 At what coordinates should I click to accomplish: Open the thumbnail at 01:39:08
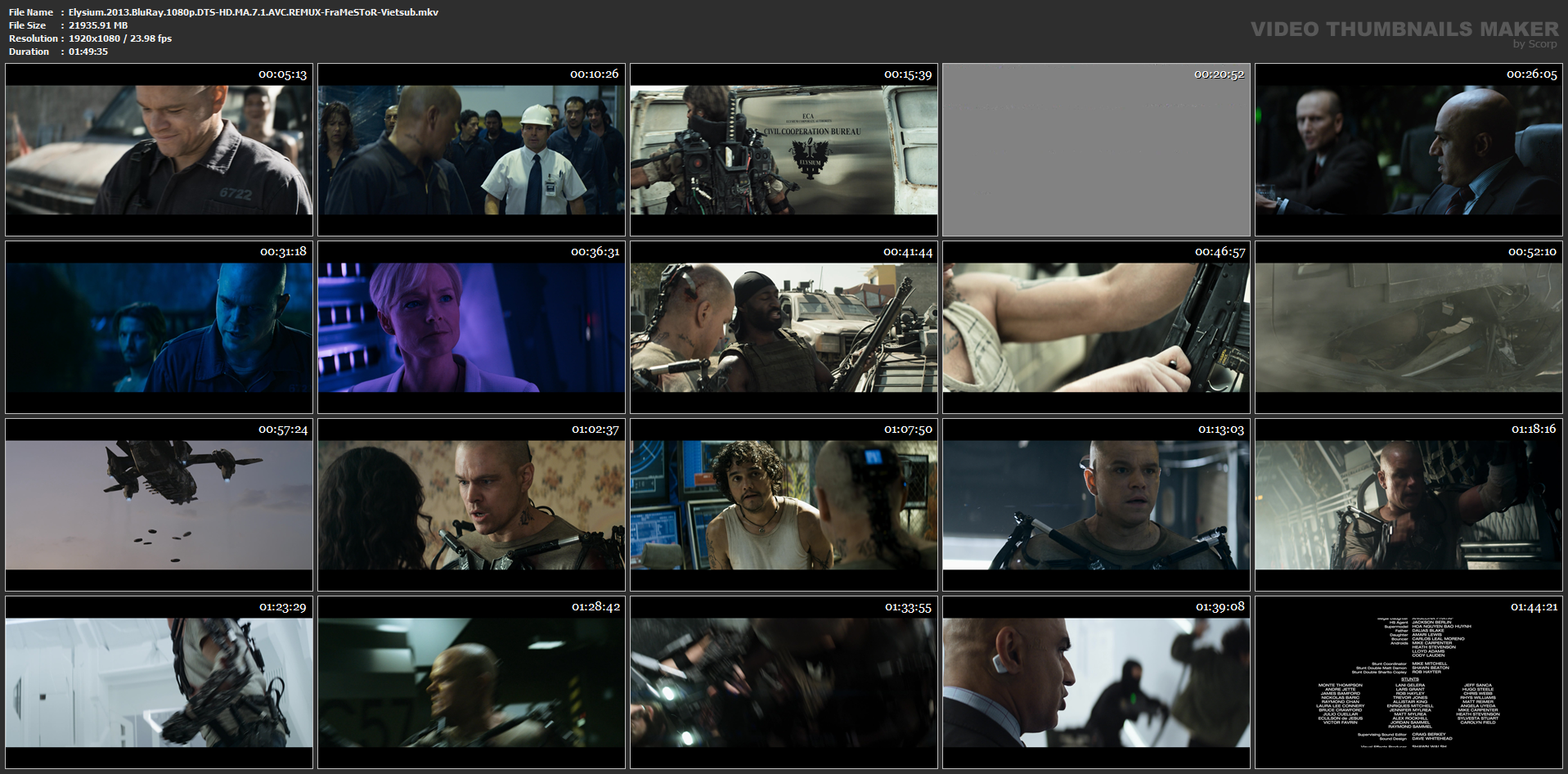point(1097,682)
